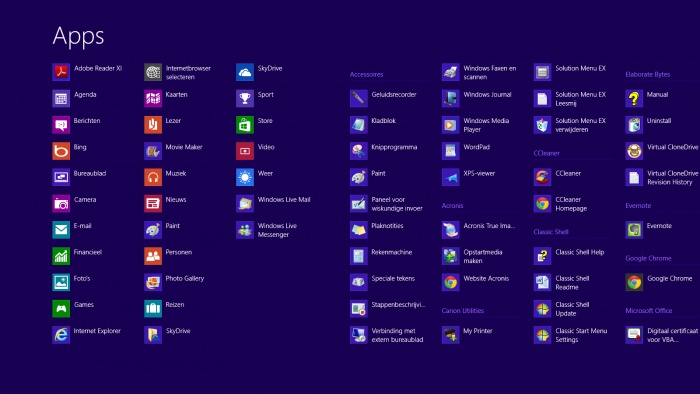This screenshot has width=700, height=394.
Task: Open the Adobe Reader XI app icon
Action: pos(61,72)
